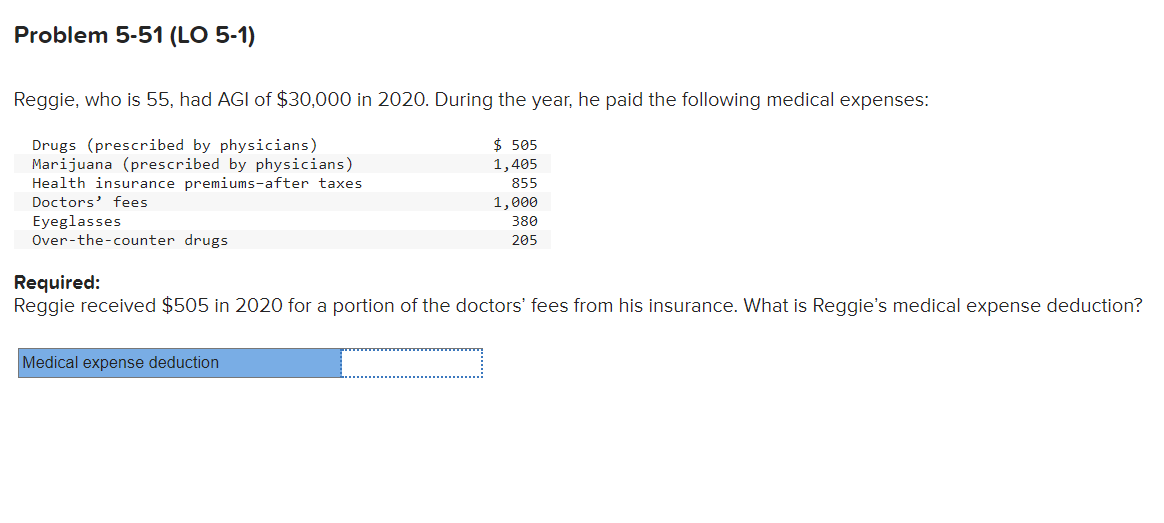The width and height of the screenshot is (1164, 523).
Task: Click the Medical expense deduction answer field
Action: pyautogui.click(x=412, y=363)
